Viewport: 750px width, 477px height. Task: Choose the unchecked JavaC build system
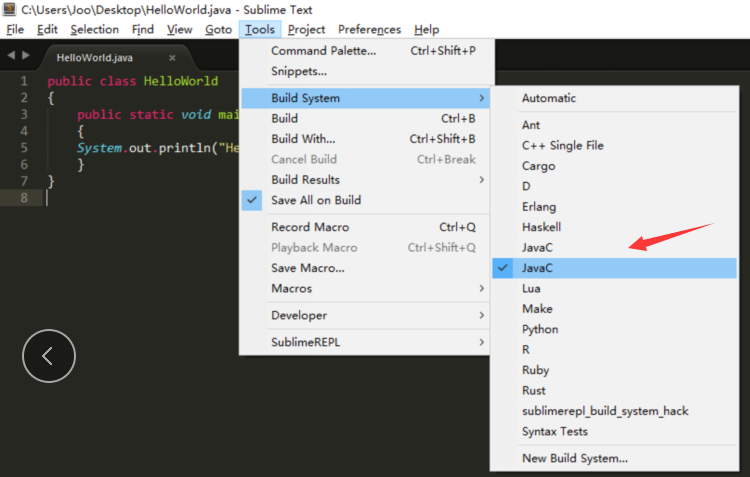point(615,247)
